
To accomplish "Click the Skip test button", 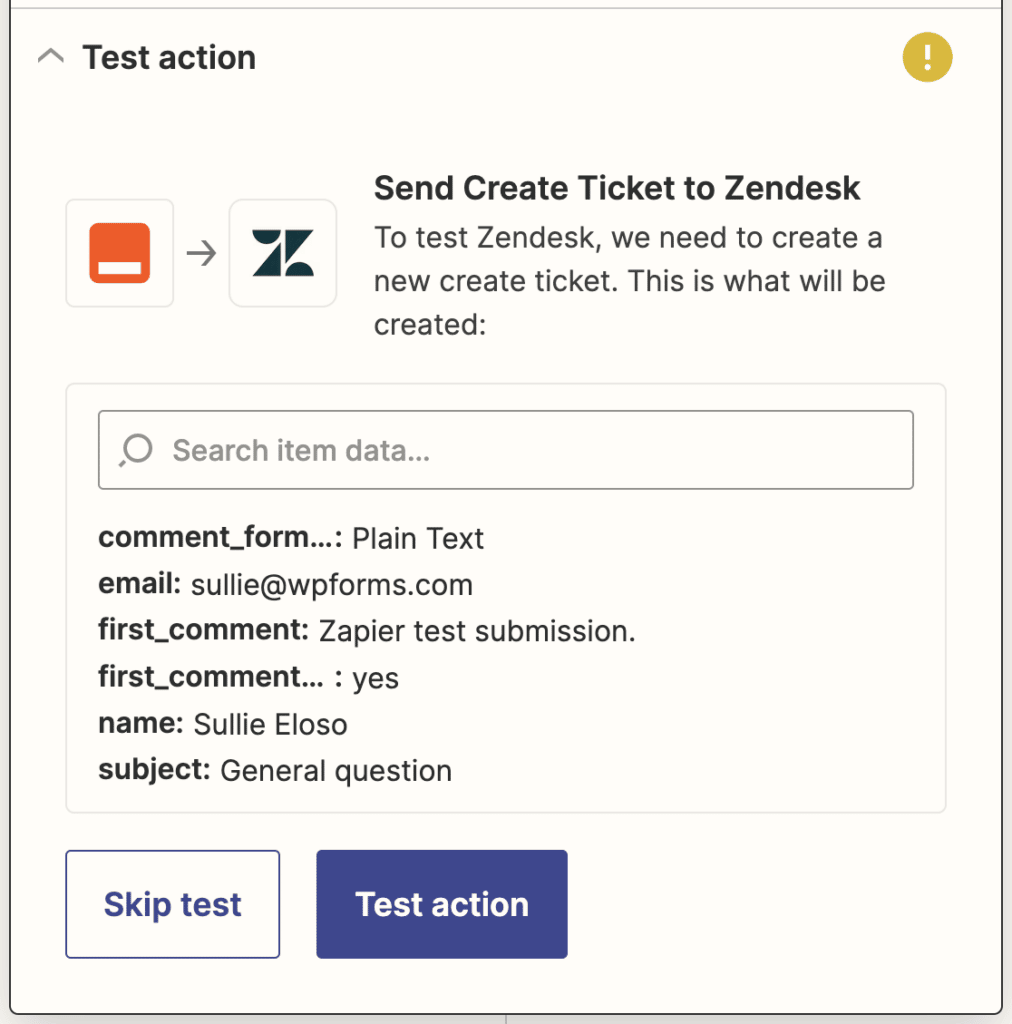I will click(x=172, y=904).
